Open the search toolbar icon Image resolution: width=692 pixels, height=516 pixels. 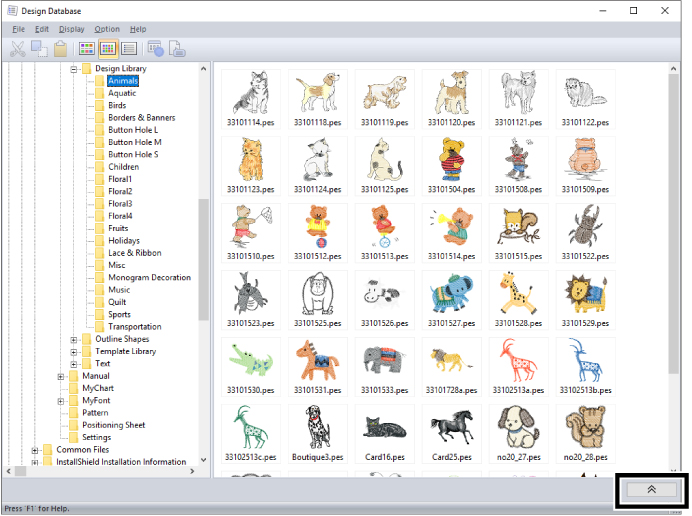point(155,48)
